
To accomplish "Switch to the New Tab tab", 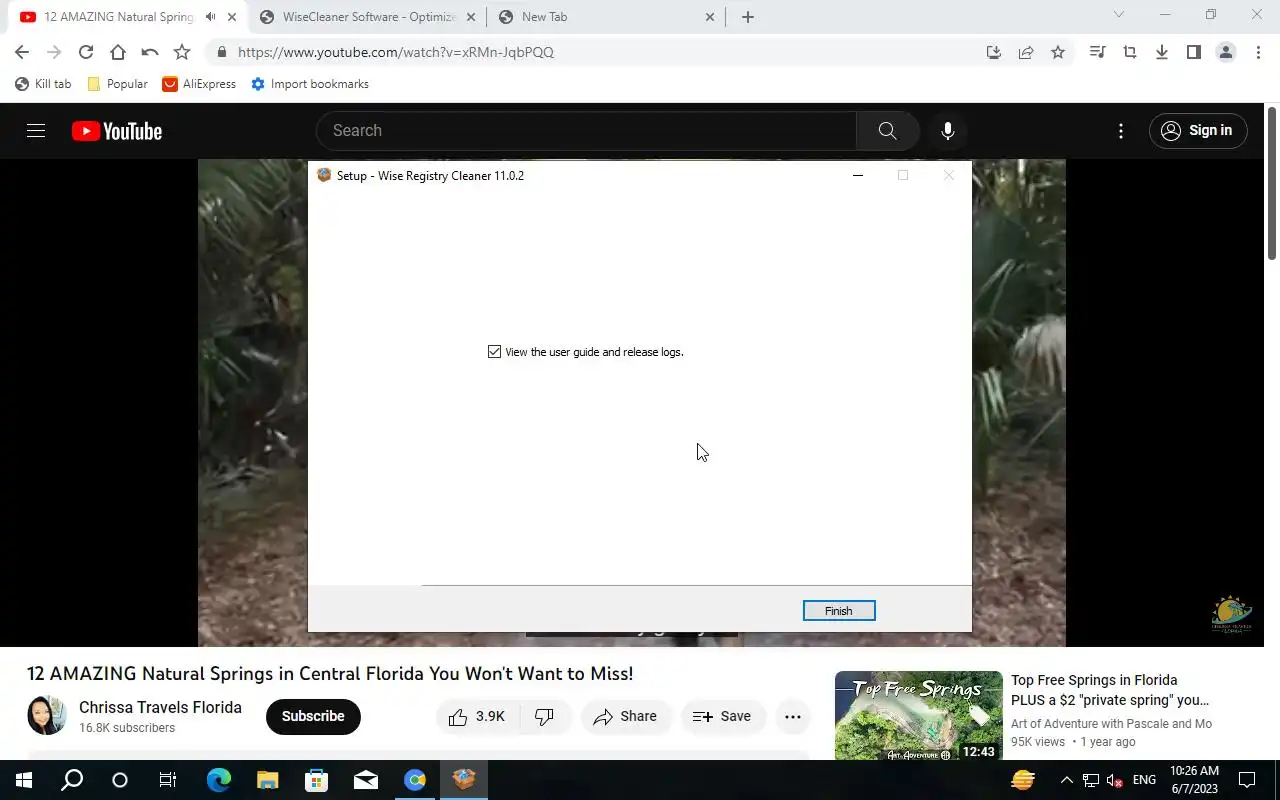I will (x=604, y=17).
